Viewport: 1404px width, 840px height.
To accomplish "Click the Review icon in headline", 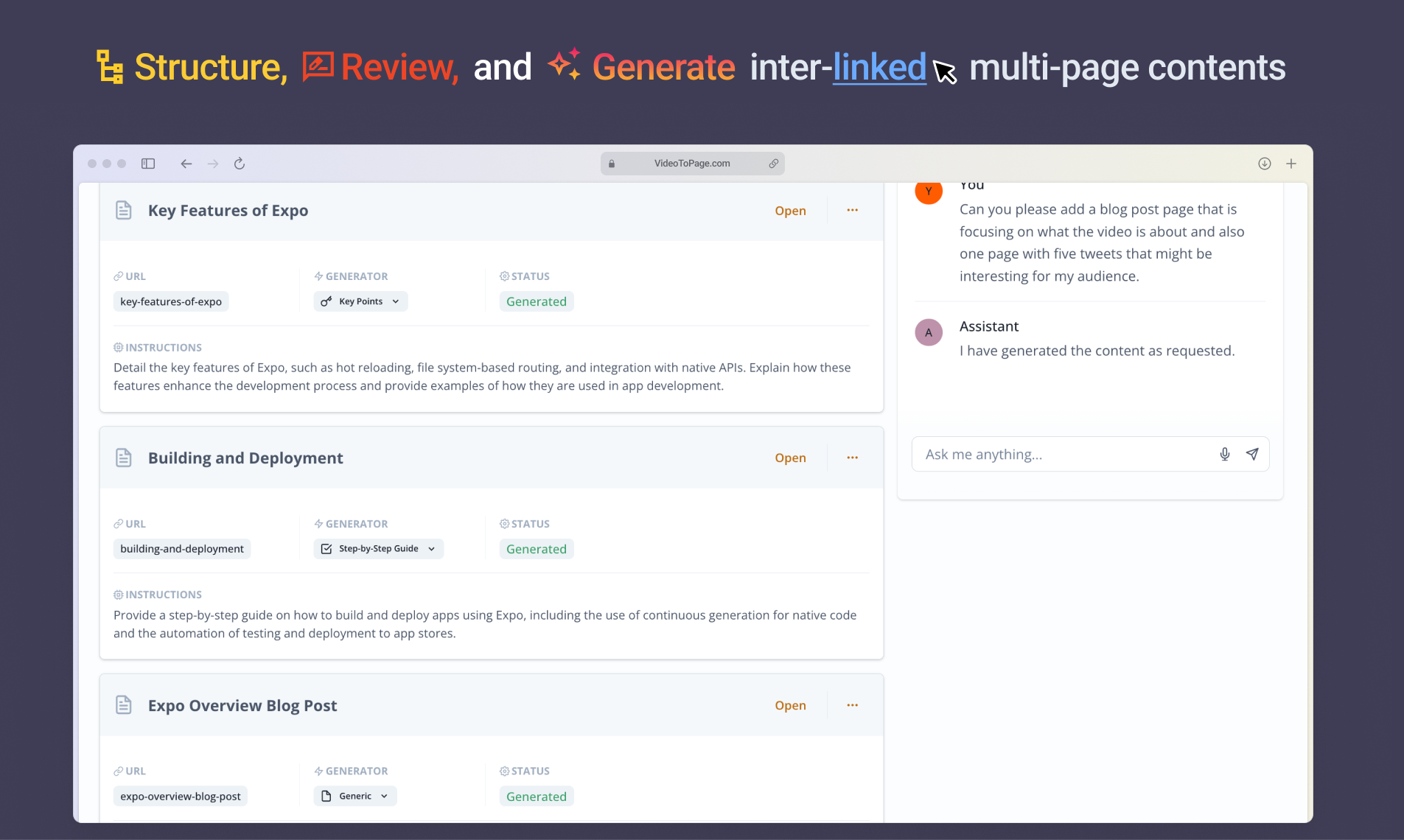I will pos(318,66).
